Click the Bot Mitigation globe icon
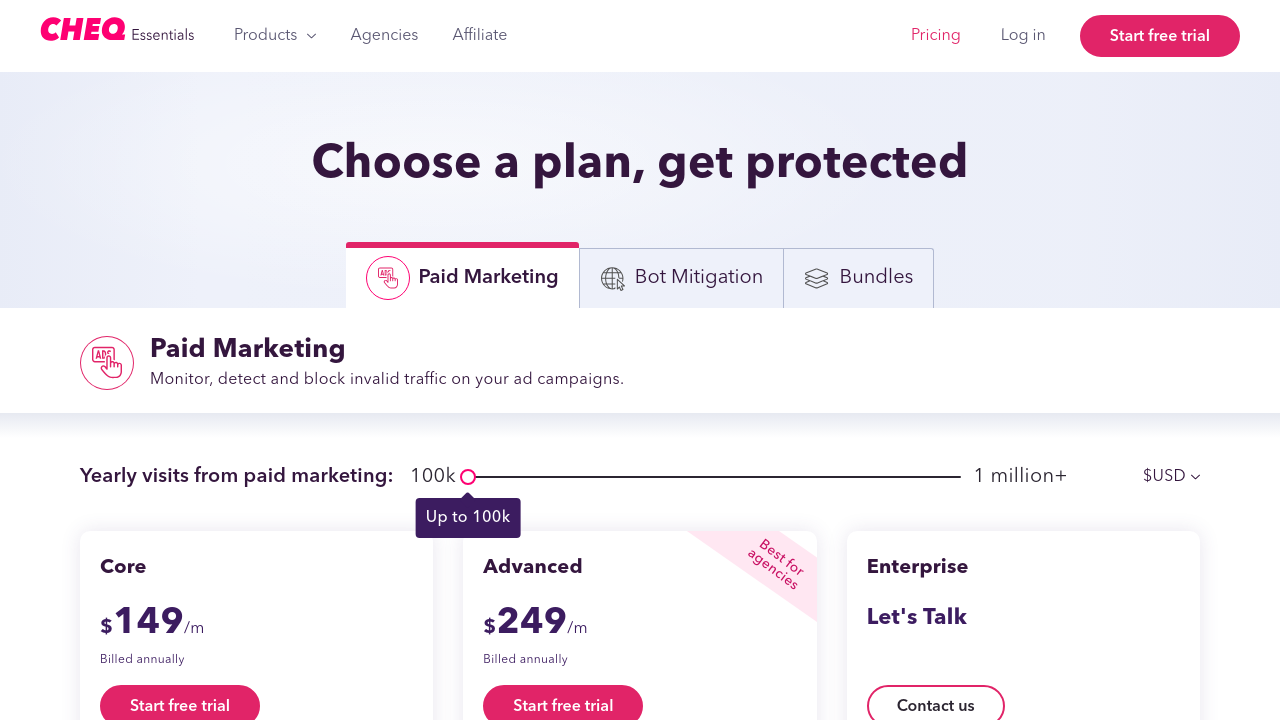Viewport: 1280px width, 720px height. tap(613, 279)
